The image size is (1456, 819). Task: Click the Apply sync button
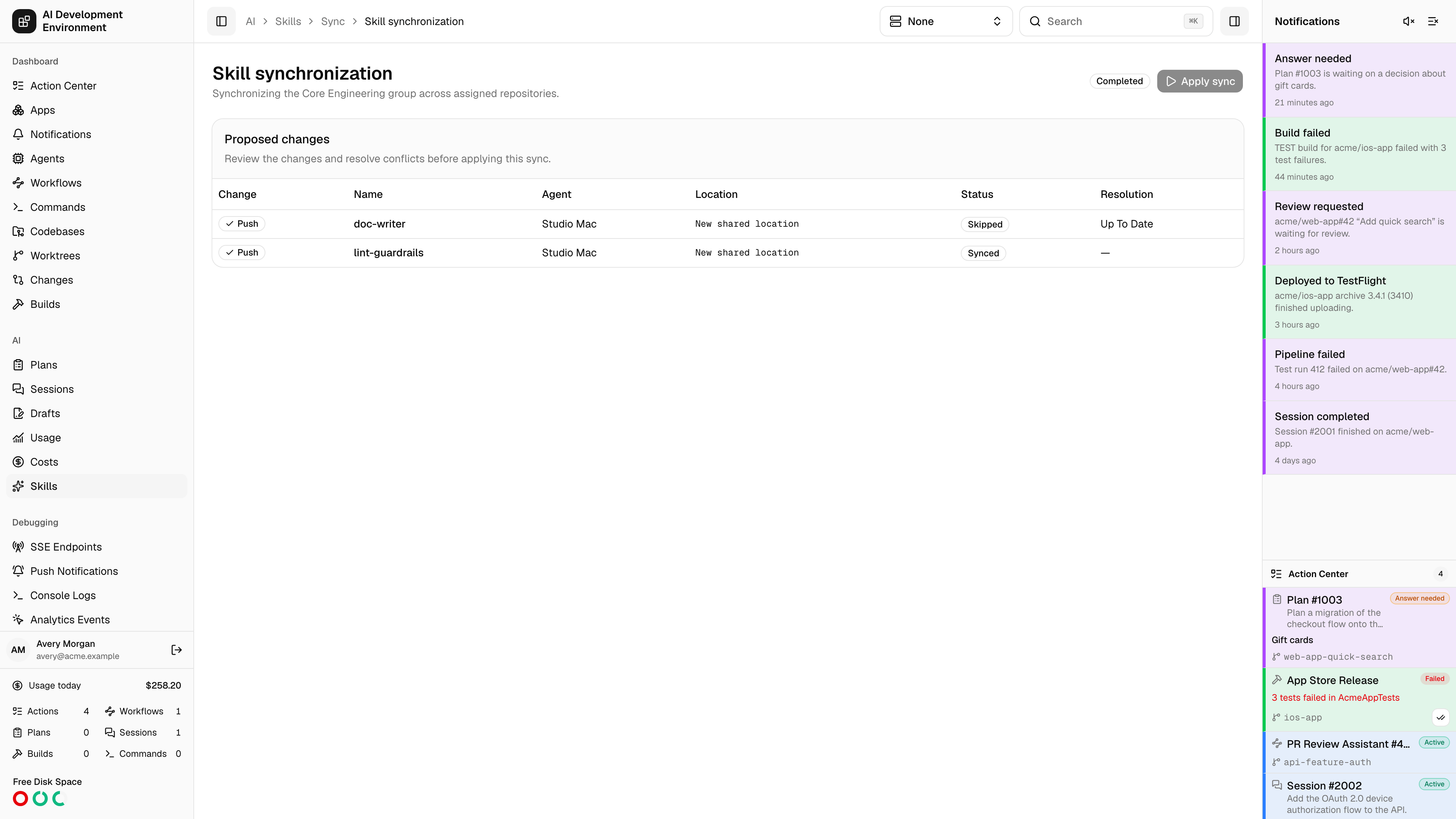[1199, 82]
